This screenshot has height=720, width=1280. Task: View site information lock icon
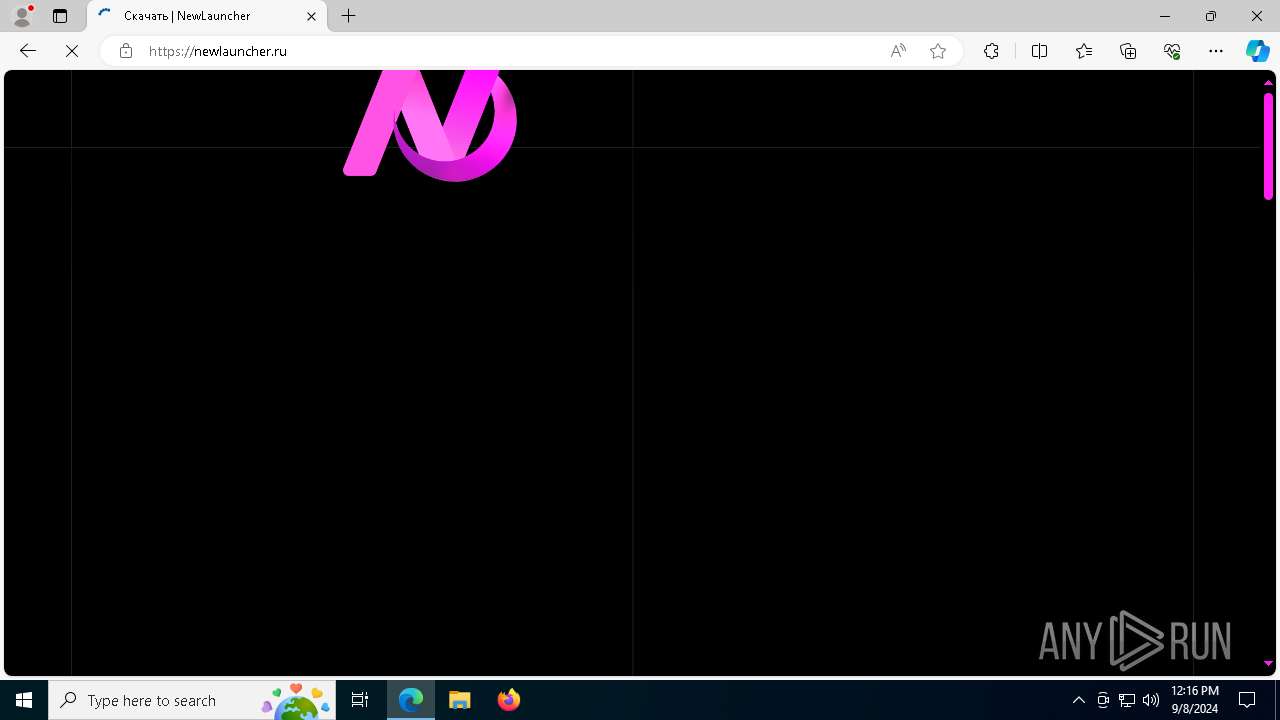point(125,51)
